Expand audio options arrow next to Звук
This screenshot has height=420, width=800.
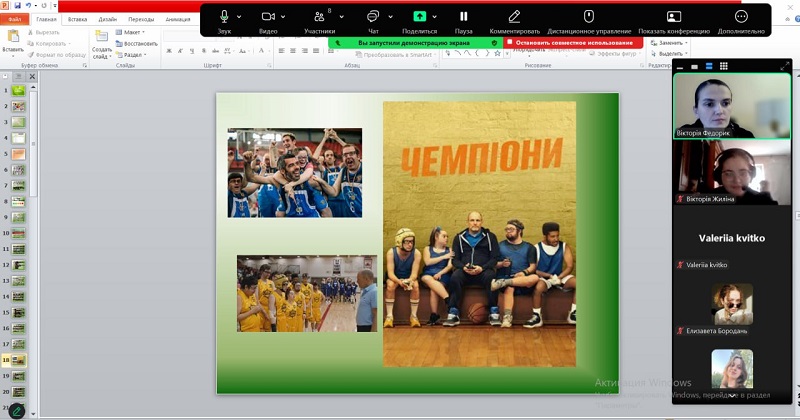[239, 17]
